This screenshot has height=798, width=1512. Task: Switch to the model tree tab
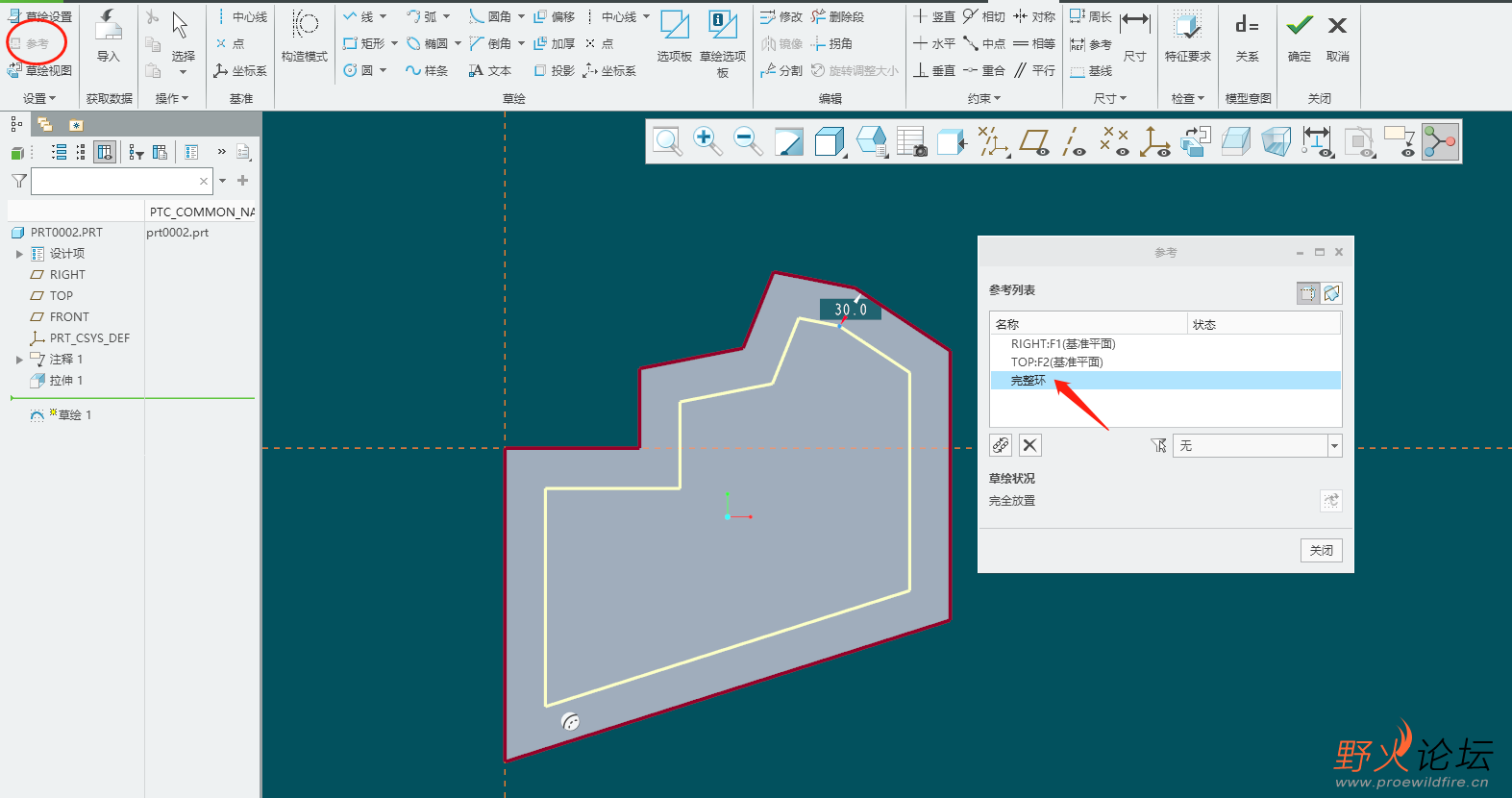coord(15,124)
